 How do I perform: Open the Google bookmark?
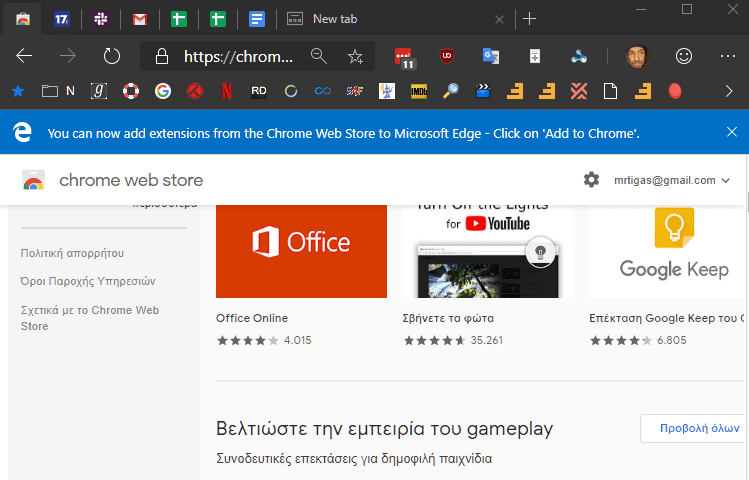point(163,91)
